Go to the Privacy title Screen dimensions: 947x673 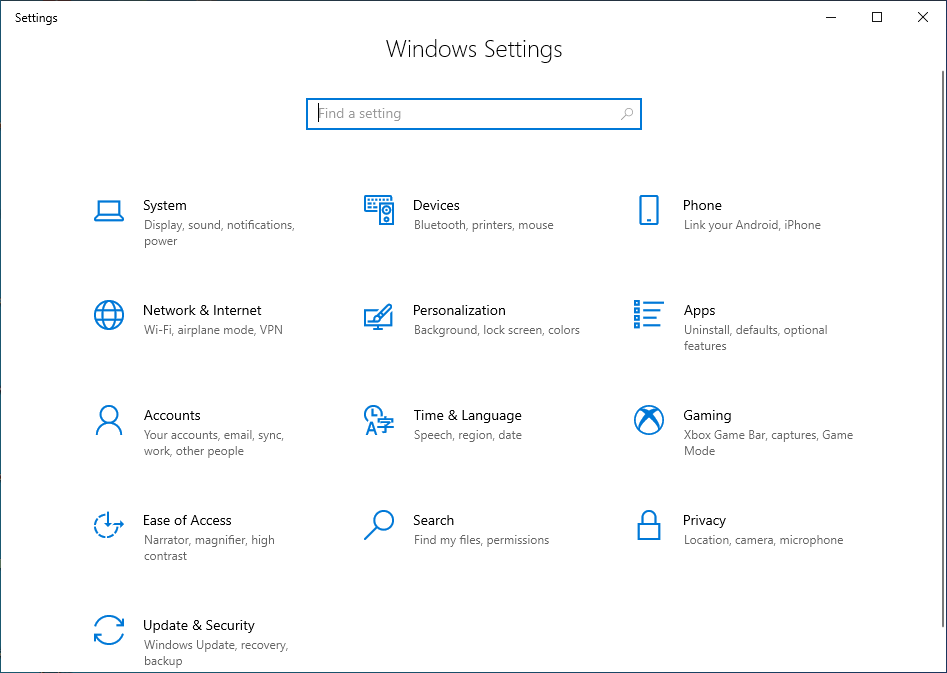(704, 521)
